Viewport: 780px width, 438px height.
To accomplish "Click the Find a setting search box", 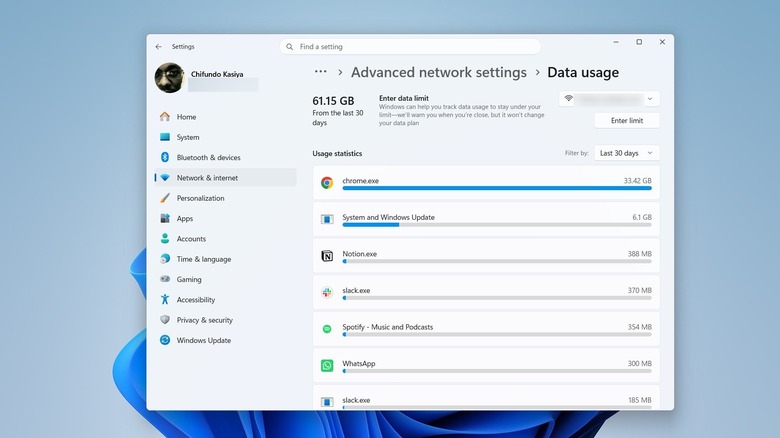I will point(410,47).
